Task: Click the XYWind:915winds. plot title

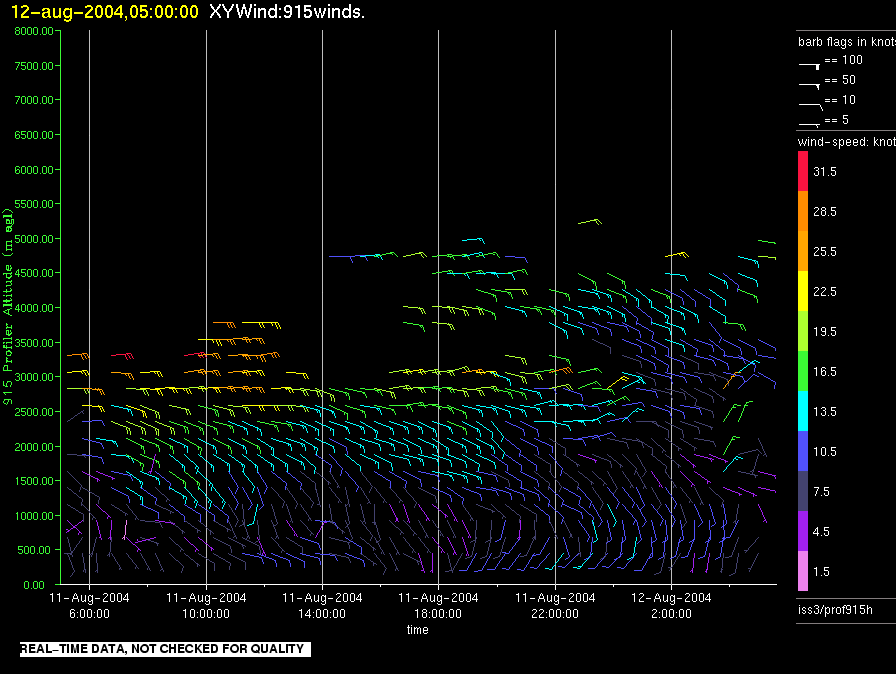Action: (x=287, y=12)
